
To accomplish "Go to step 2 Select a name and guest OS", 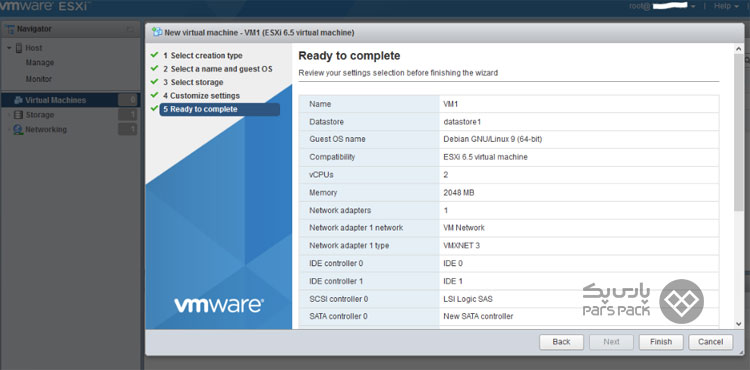I will pyautogui.click(x=218, y=69).
